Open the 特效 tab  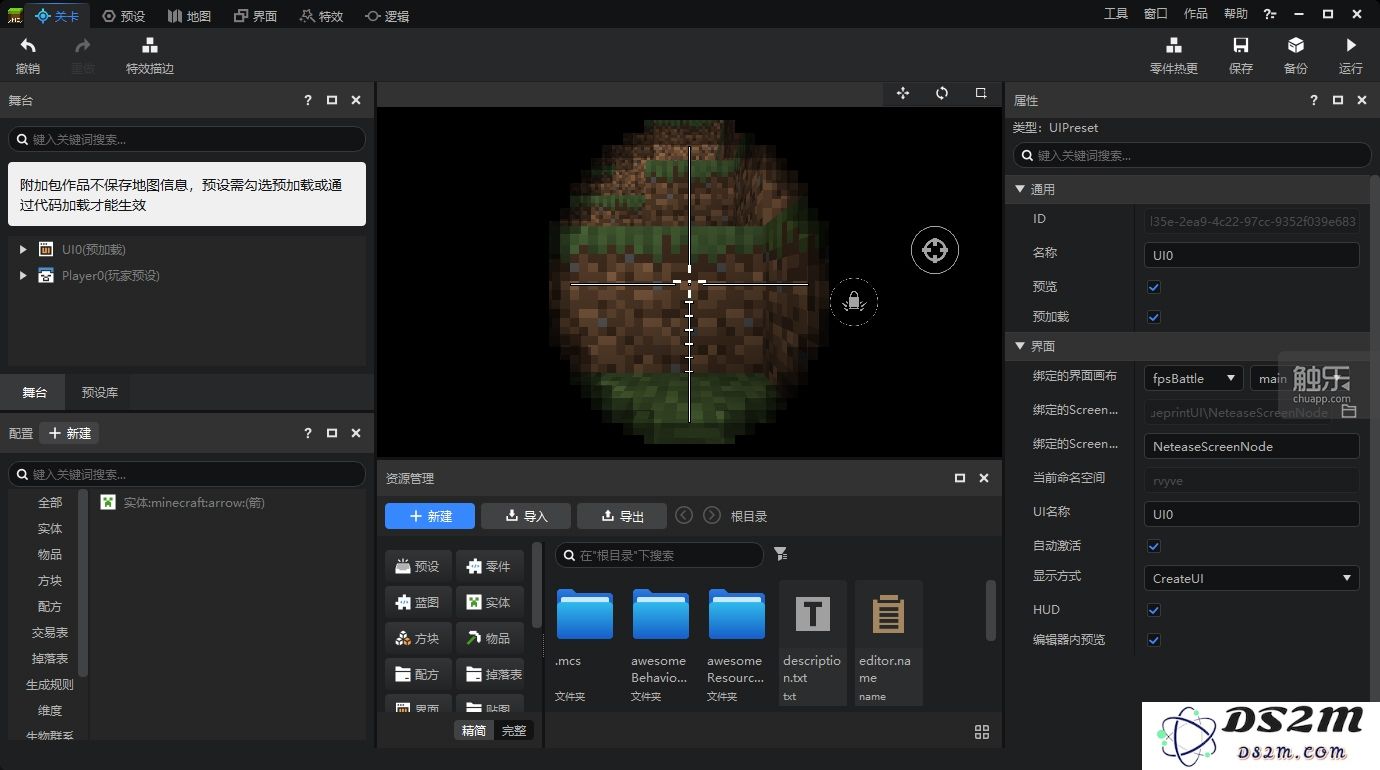tap(321, 15)
